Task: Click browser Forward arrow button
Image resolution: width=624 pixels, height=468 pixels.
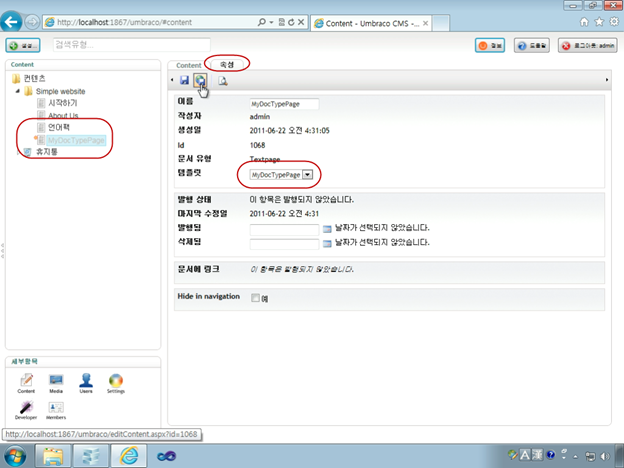Action: point(32,22)
